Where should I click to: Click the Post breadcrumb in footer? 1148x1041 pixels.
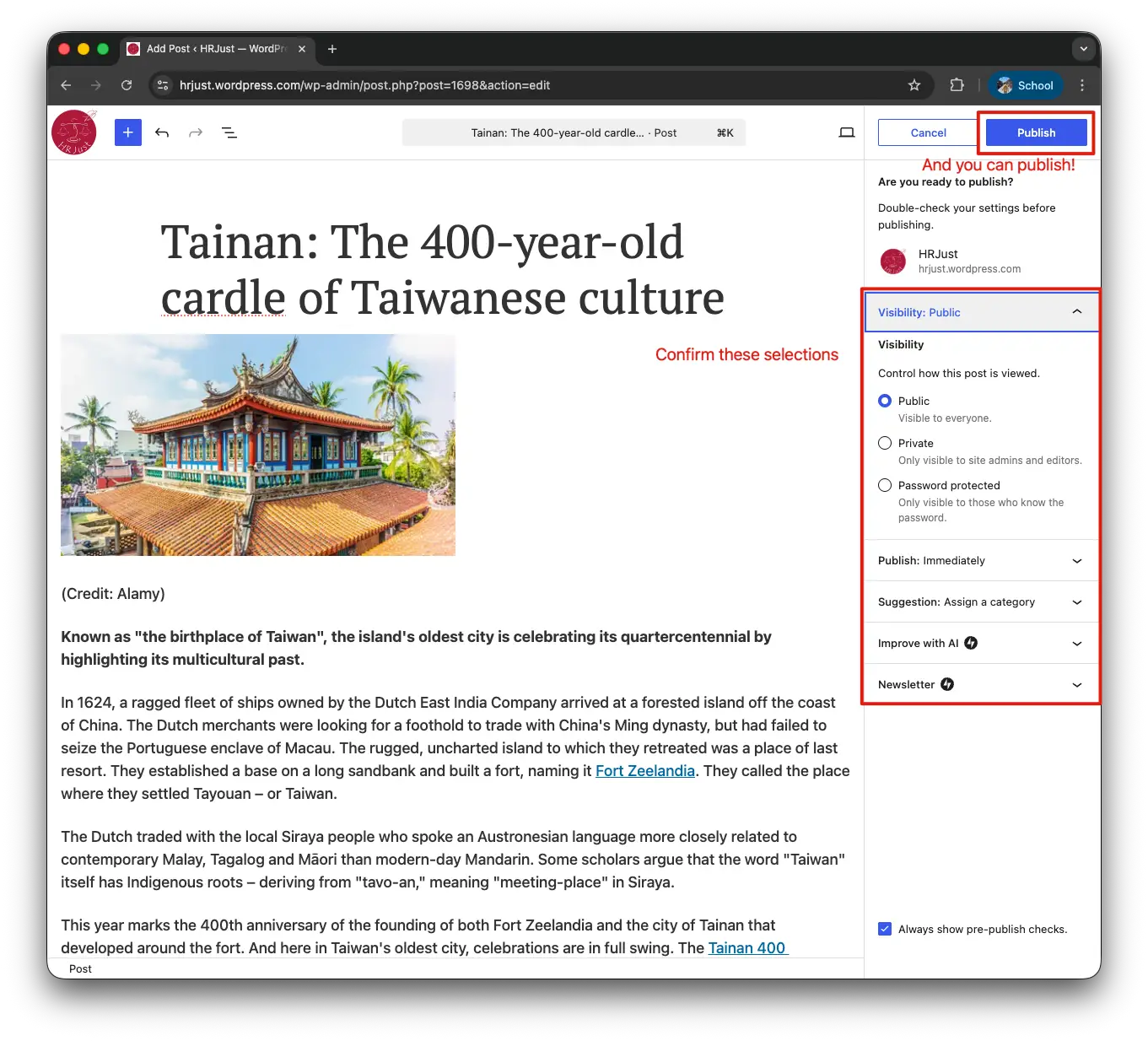pos(80,968)
